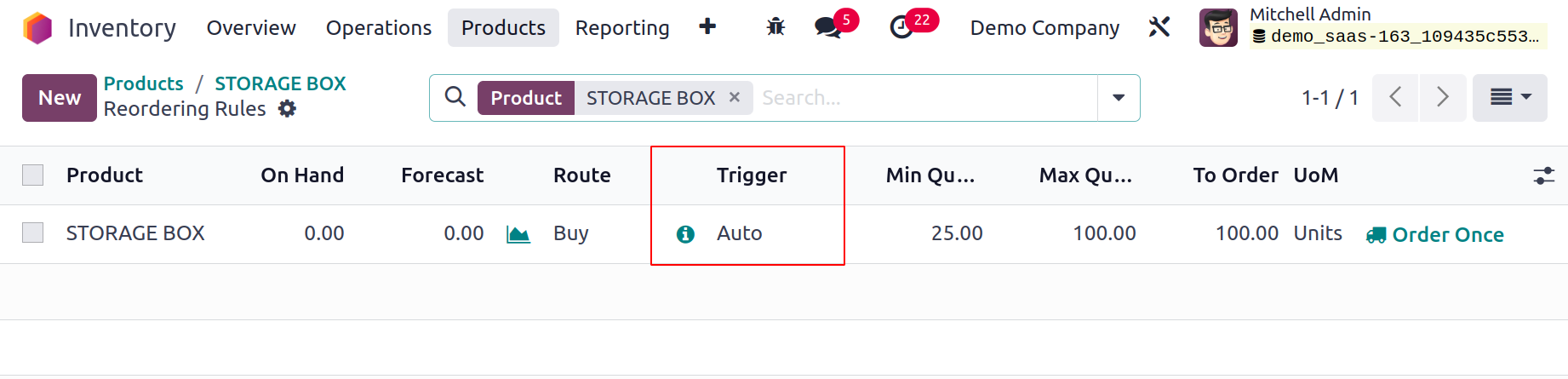The height and width of the screenshot is (379, 1568).
Task: Check the STORAGE BOX row checkbox
Action: [x=32, y=233]
